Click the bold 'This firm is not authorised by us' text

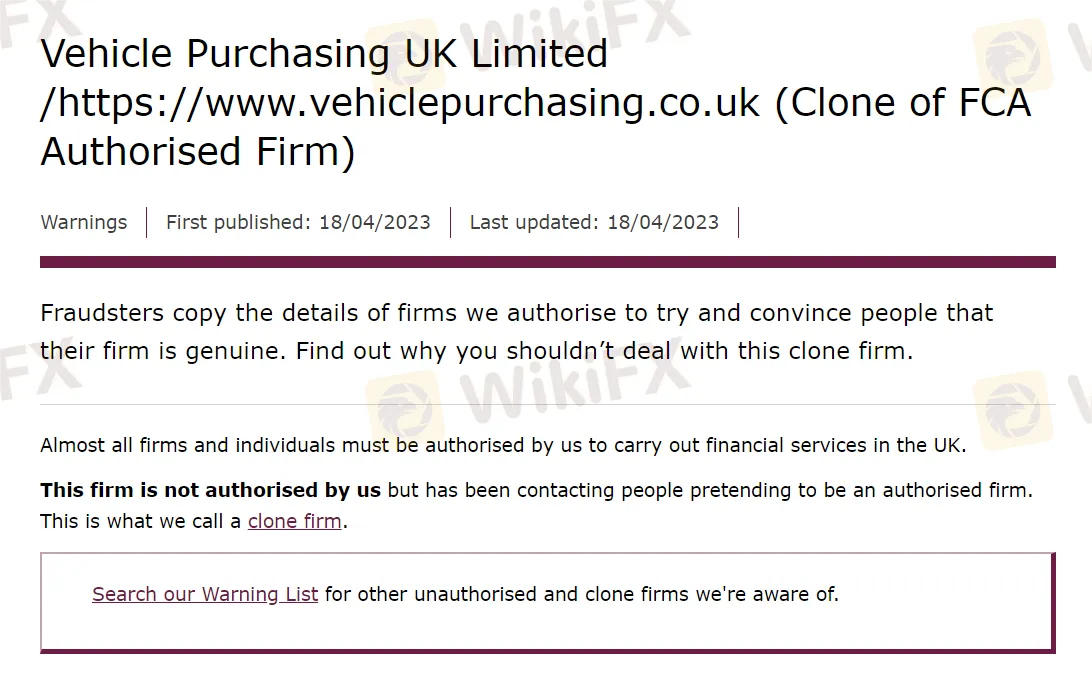tap(210, 490)
